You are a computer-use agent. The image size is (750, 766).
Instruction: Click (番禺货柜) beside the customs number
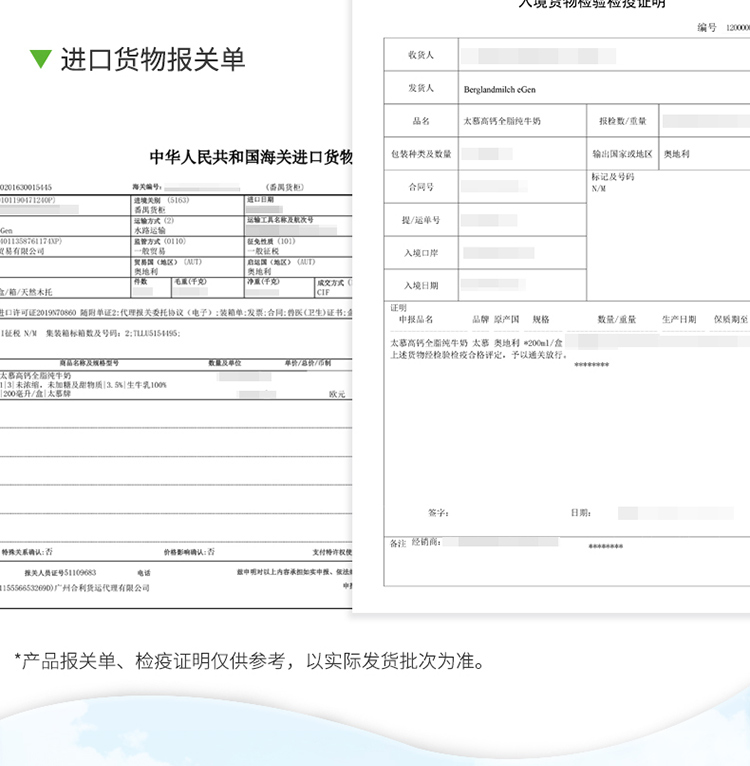coord(285,187)
